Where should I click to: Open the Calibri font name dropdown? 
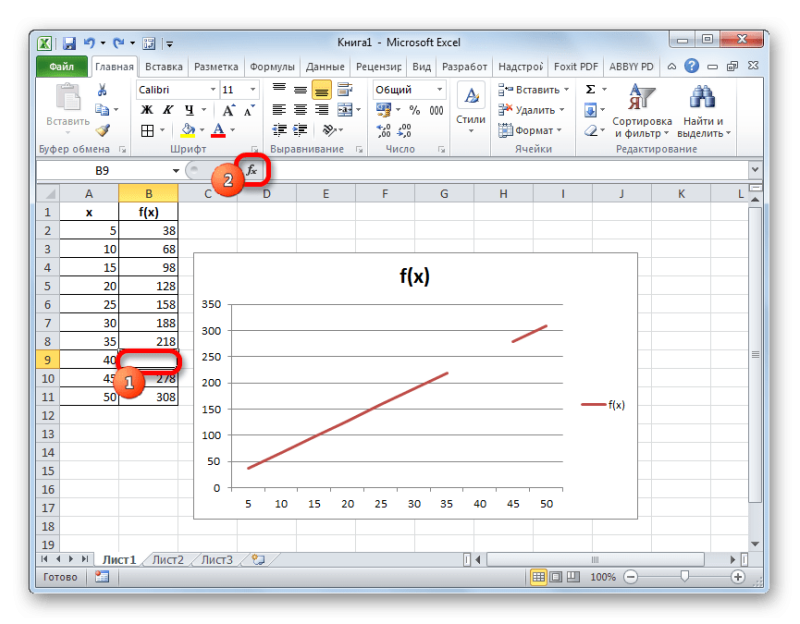tap(213, 90)
